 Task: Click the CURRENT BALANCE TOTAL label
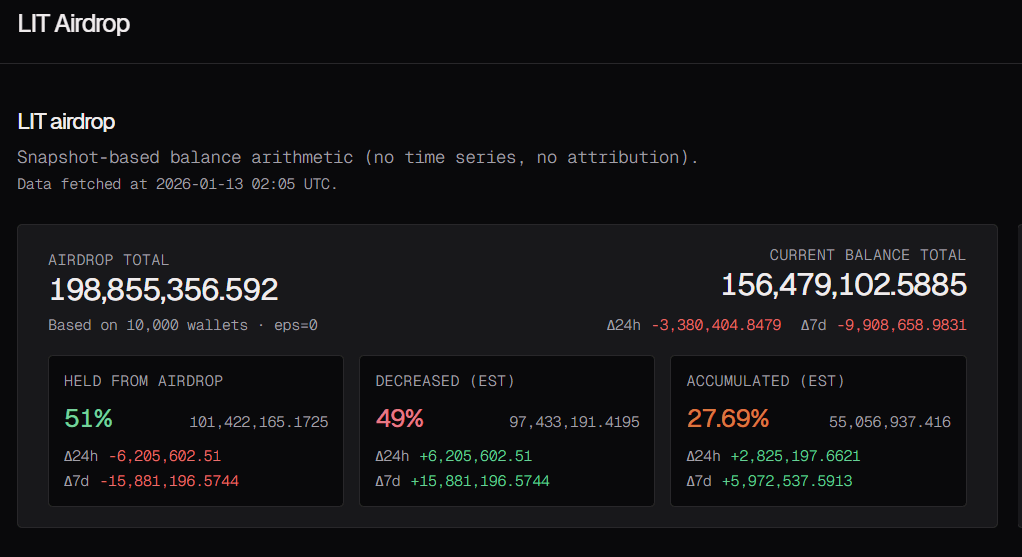(x=868, y=255)
